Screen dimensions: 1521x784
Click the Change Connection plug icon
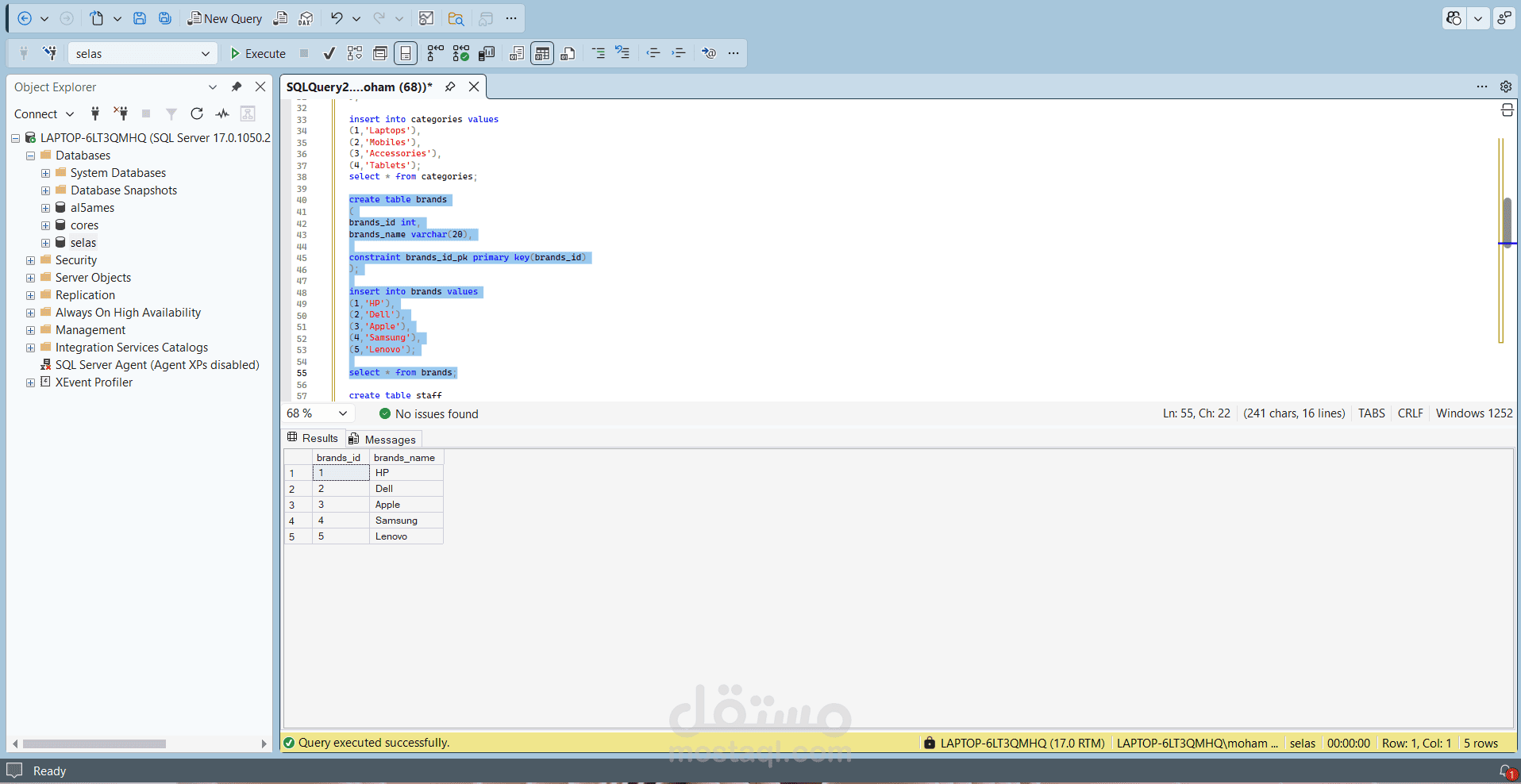tap(50, 53)
